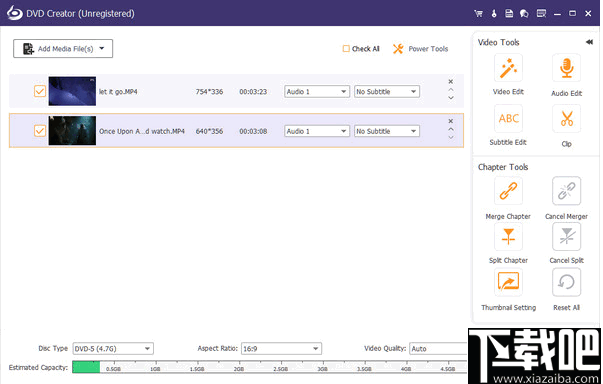Uncheck the Once Upon A...d watch.MP4 checkbox
The height and width of the screenshot is (384, 603).
(40, 131)
